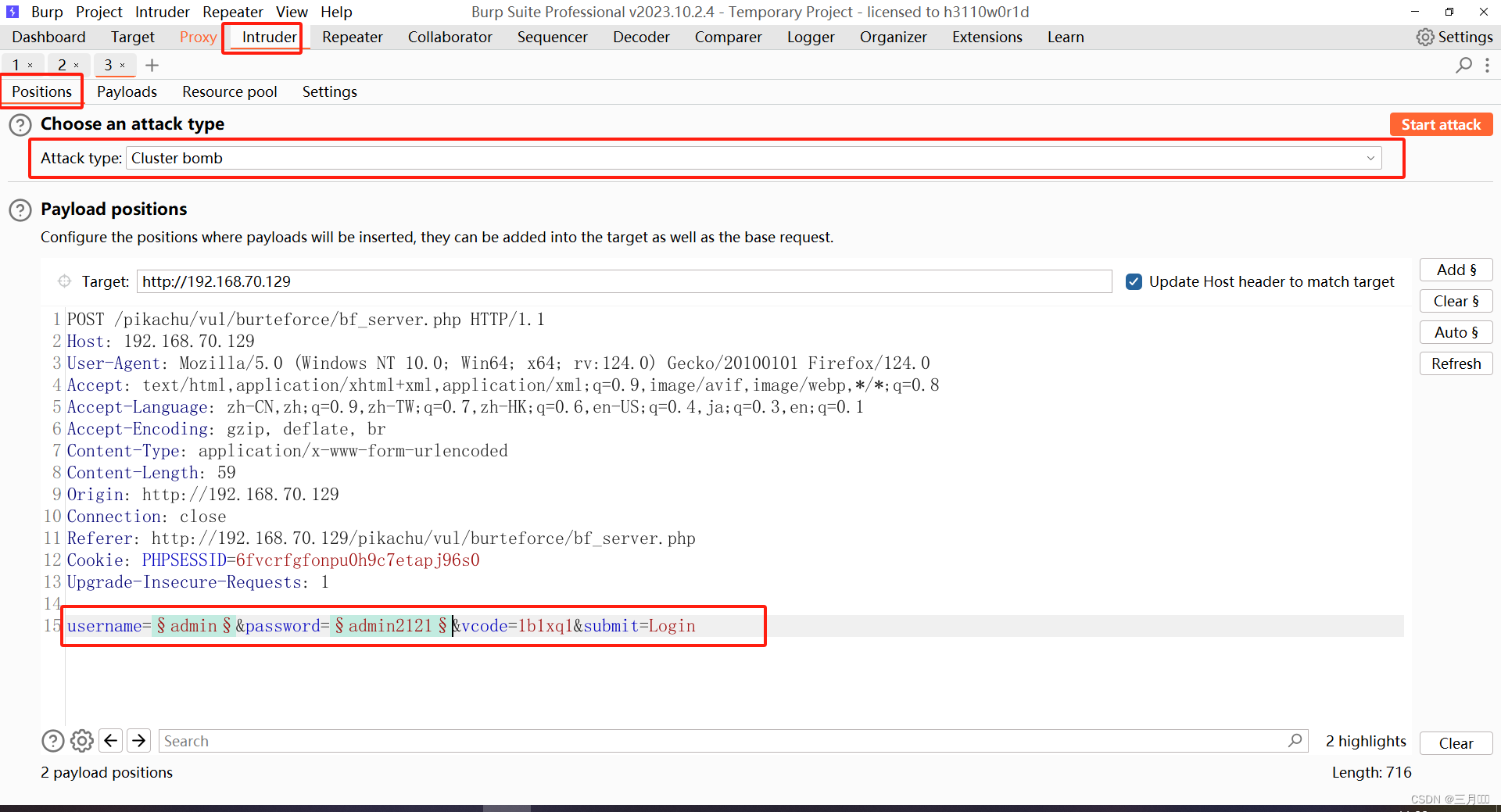Open the Positions sub-tab

(42, 91)
